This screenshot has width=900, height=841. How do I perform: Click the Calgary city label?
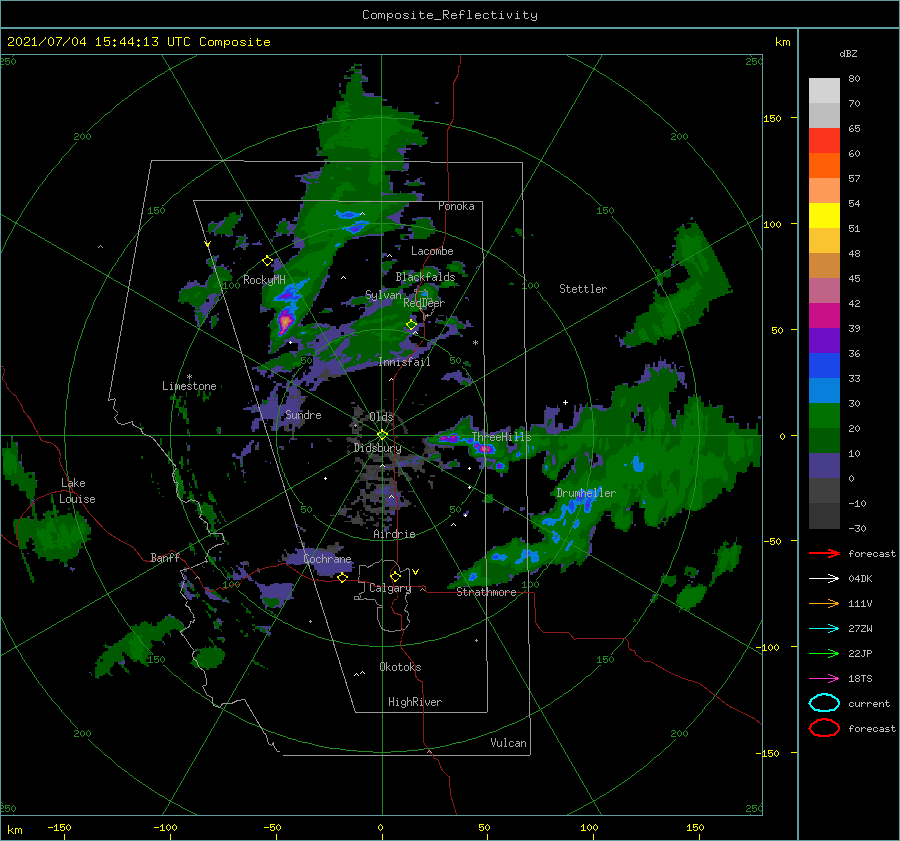tap(390, 588)
